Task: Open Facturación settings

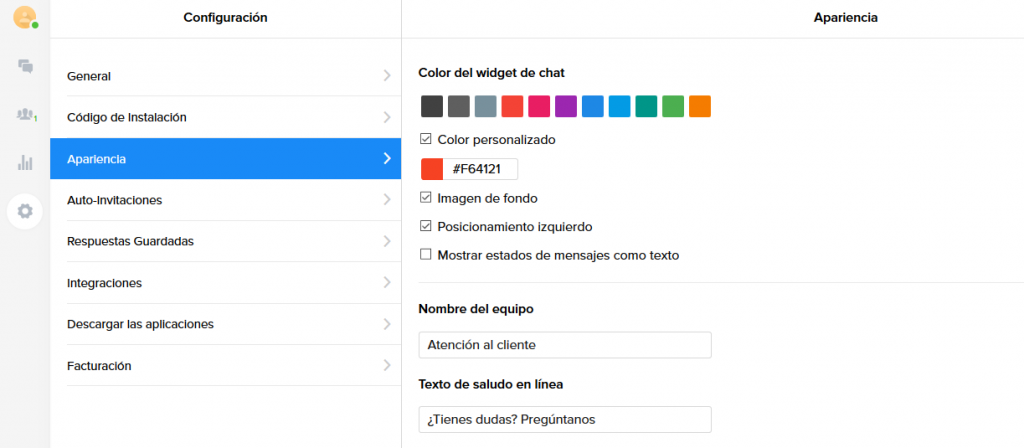Action: [x=225, y=366]
